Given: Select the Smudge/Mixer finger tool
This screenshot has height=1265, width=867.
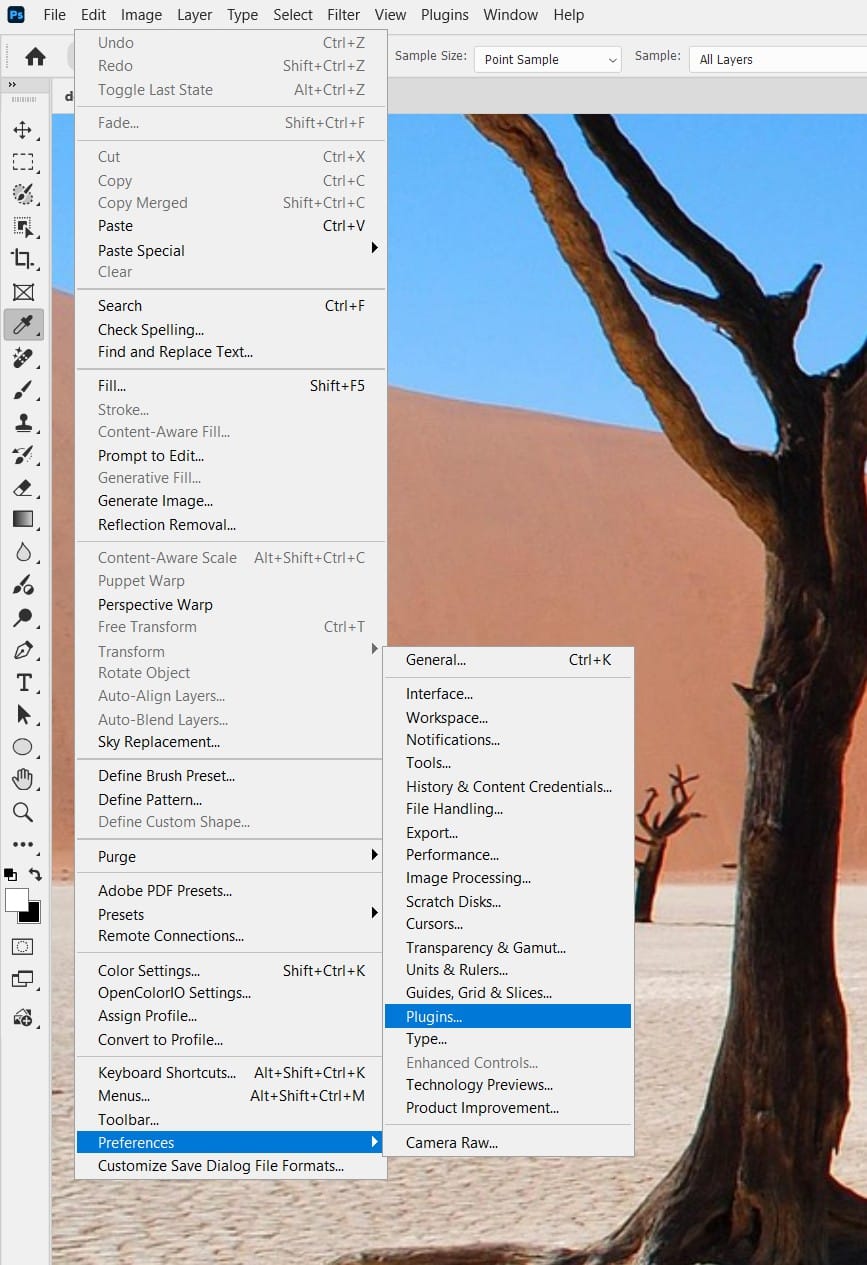Looking at the screenshot, I should click(23, 585).
